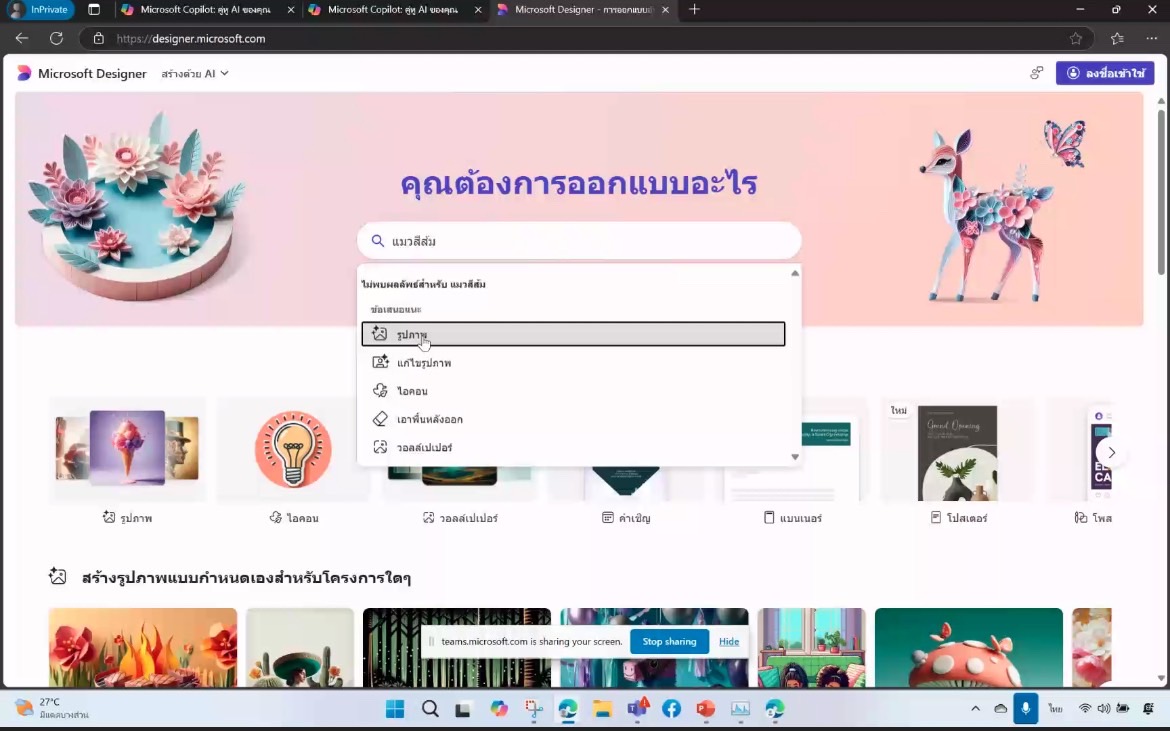Select the วอลล์เปเปอร์ suggestion in the dropdown
This screenshot has width=1170, height=731.
click(573, 448)
